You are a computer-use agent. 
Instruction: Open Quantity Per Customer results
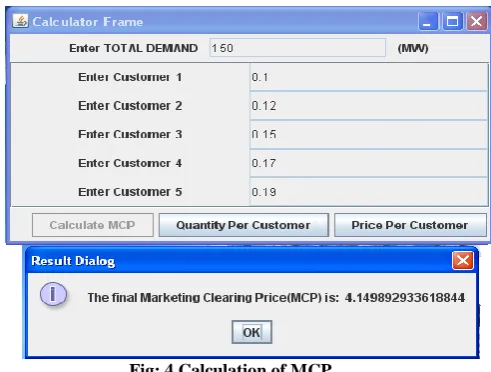pyautogui.click(x=244, y=225)
